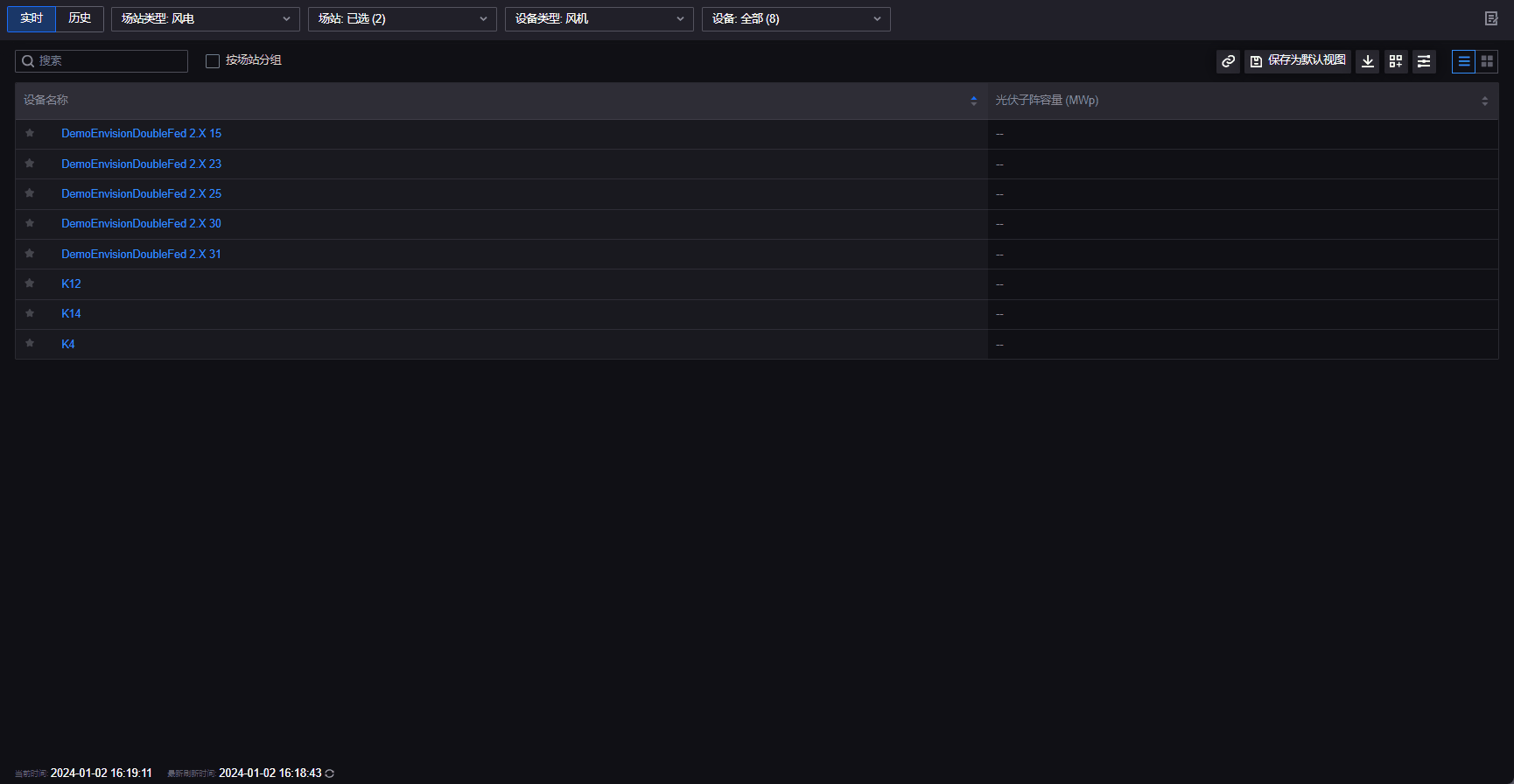Screen dimensions: 1514x784
Task: Open DemoEnvisionDoubleFed 2.X 30 device link
Action: click(x=141, y=224)
